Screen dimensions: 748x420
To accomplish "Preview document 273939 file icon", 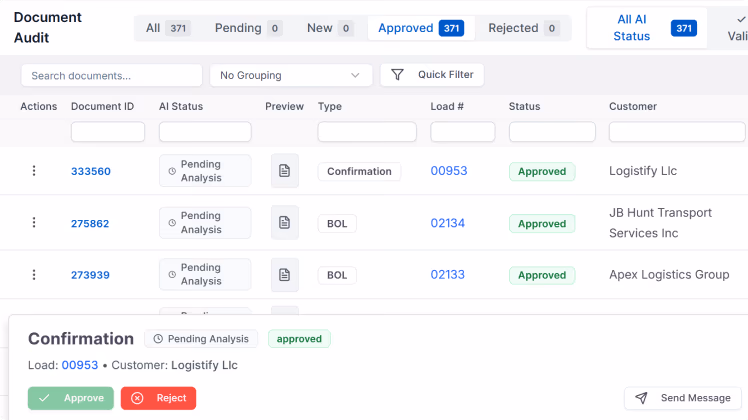I will pos(285,275).
